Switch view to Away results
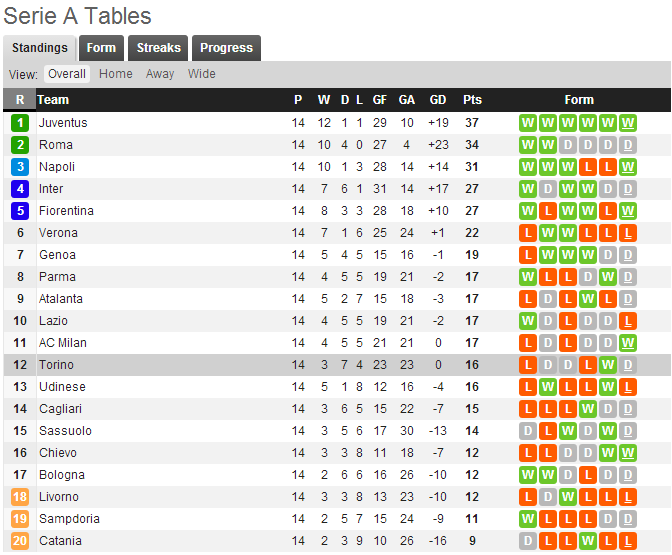This screenshot has height=555, width=672. point(160,74)
